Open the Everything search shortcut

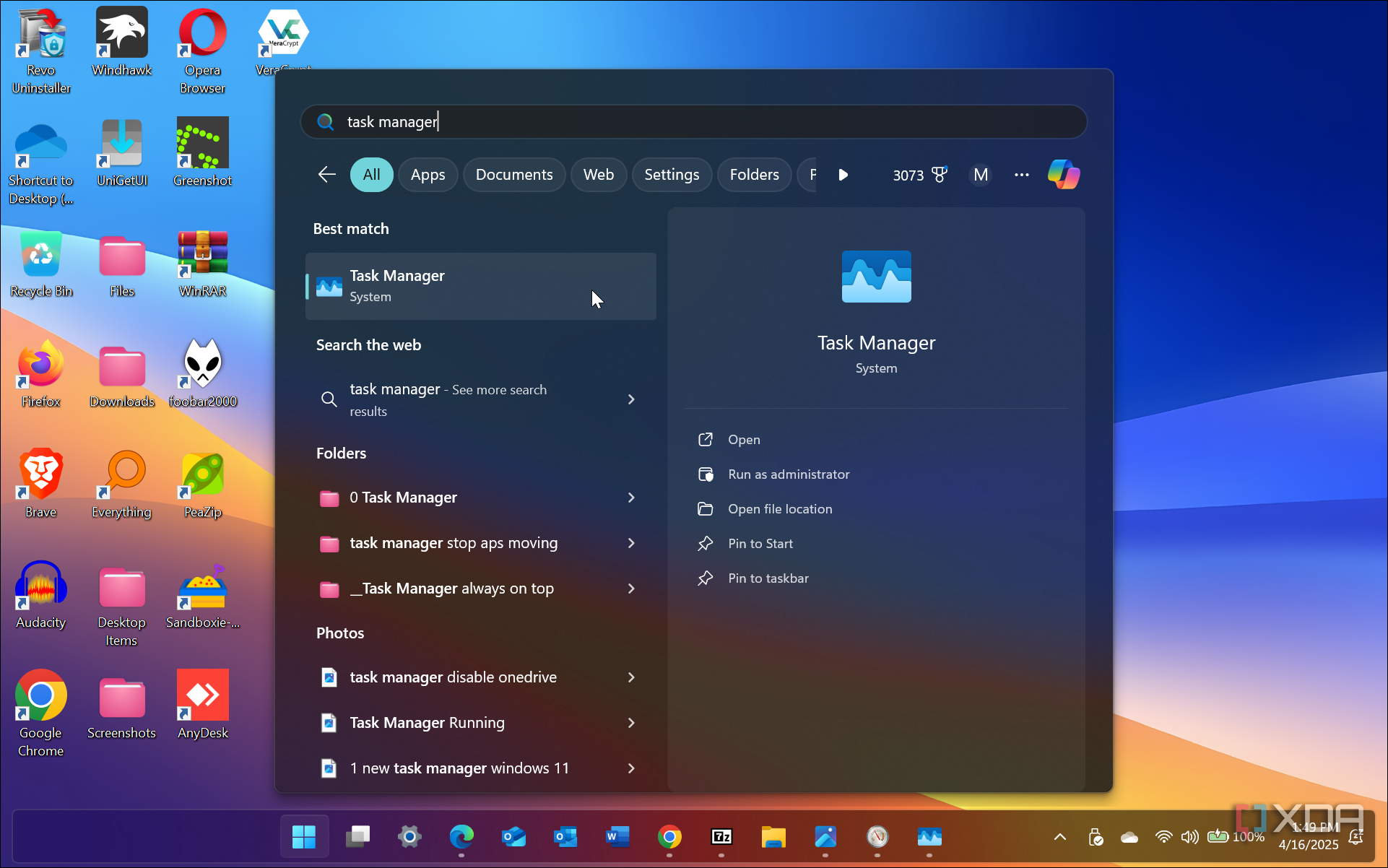[122, 484]
